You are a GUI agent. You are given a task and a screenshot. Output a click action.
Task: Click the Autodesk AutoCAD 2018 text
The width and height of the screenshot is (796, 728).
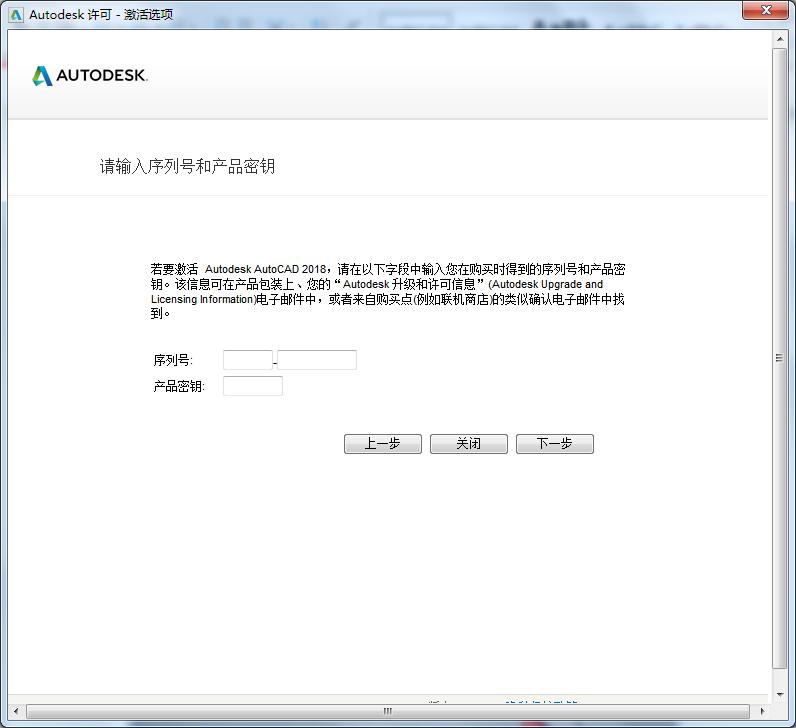(266, 269)
